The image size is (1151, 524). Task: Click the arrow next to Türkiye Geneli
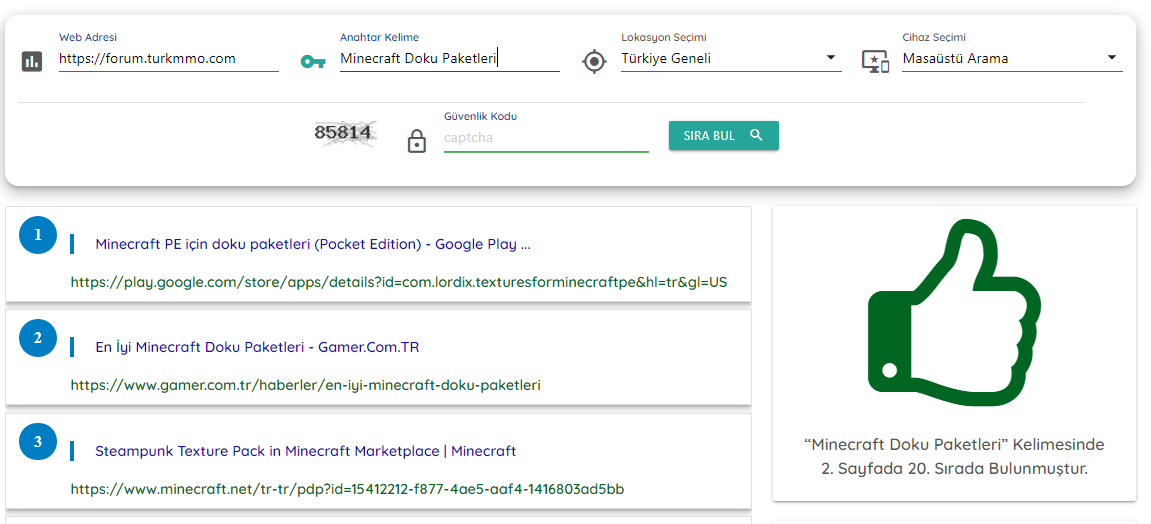pyautogui.click(x=831, y=57)
